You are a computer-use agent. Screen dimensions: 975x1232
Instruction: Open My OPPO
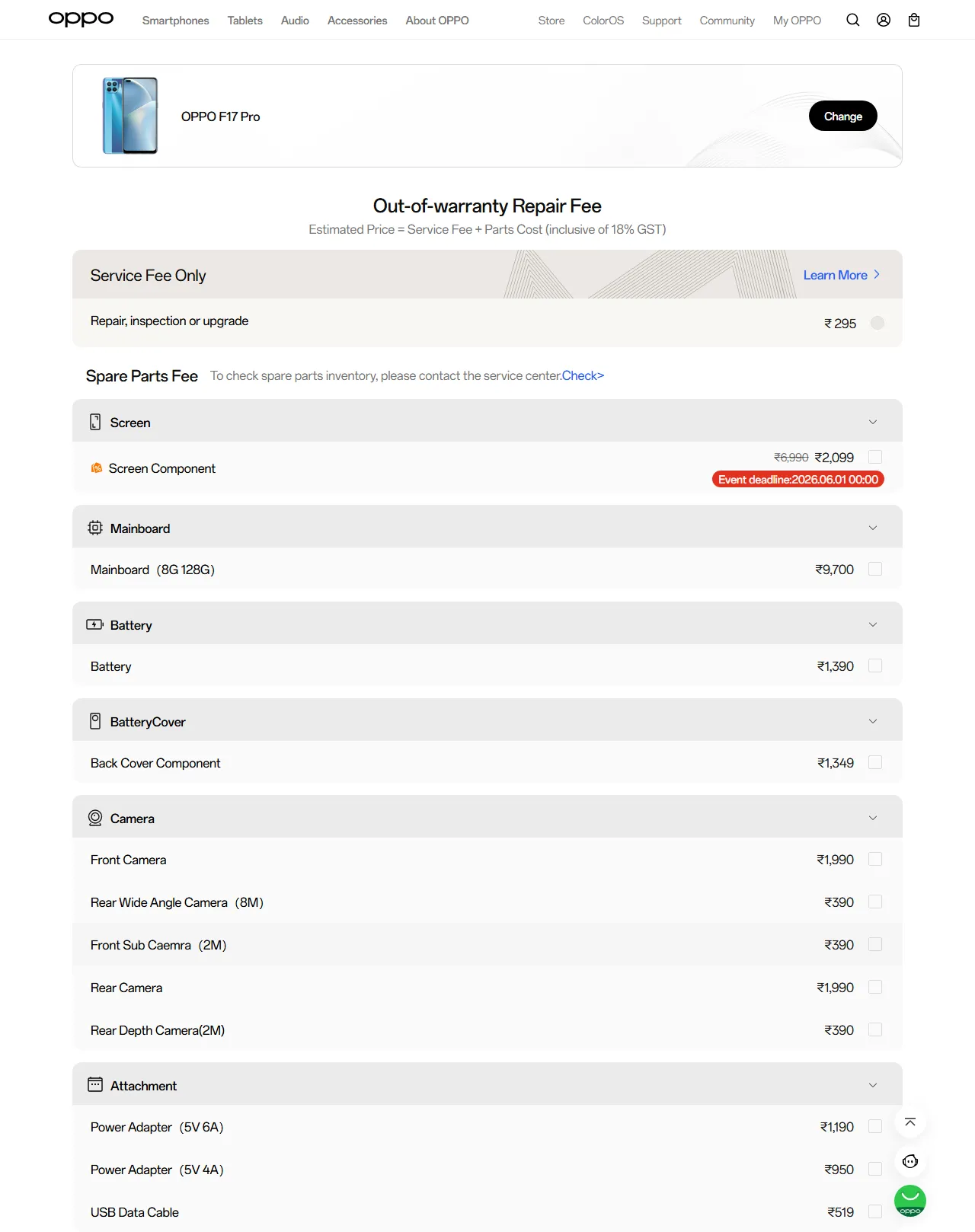[x=797, y=21]
